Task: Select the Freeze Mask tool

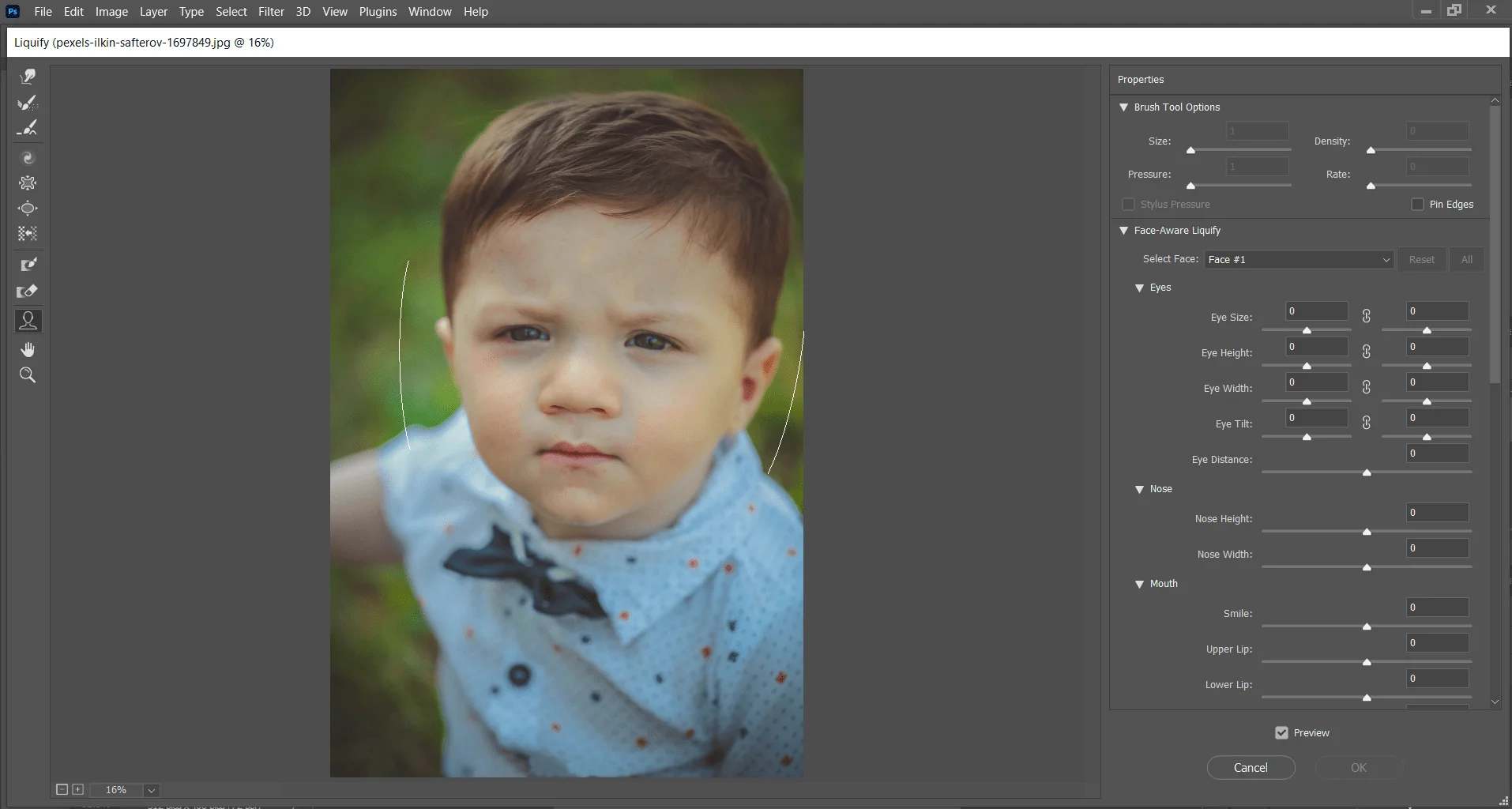Action: pos(28,265)
